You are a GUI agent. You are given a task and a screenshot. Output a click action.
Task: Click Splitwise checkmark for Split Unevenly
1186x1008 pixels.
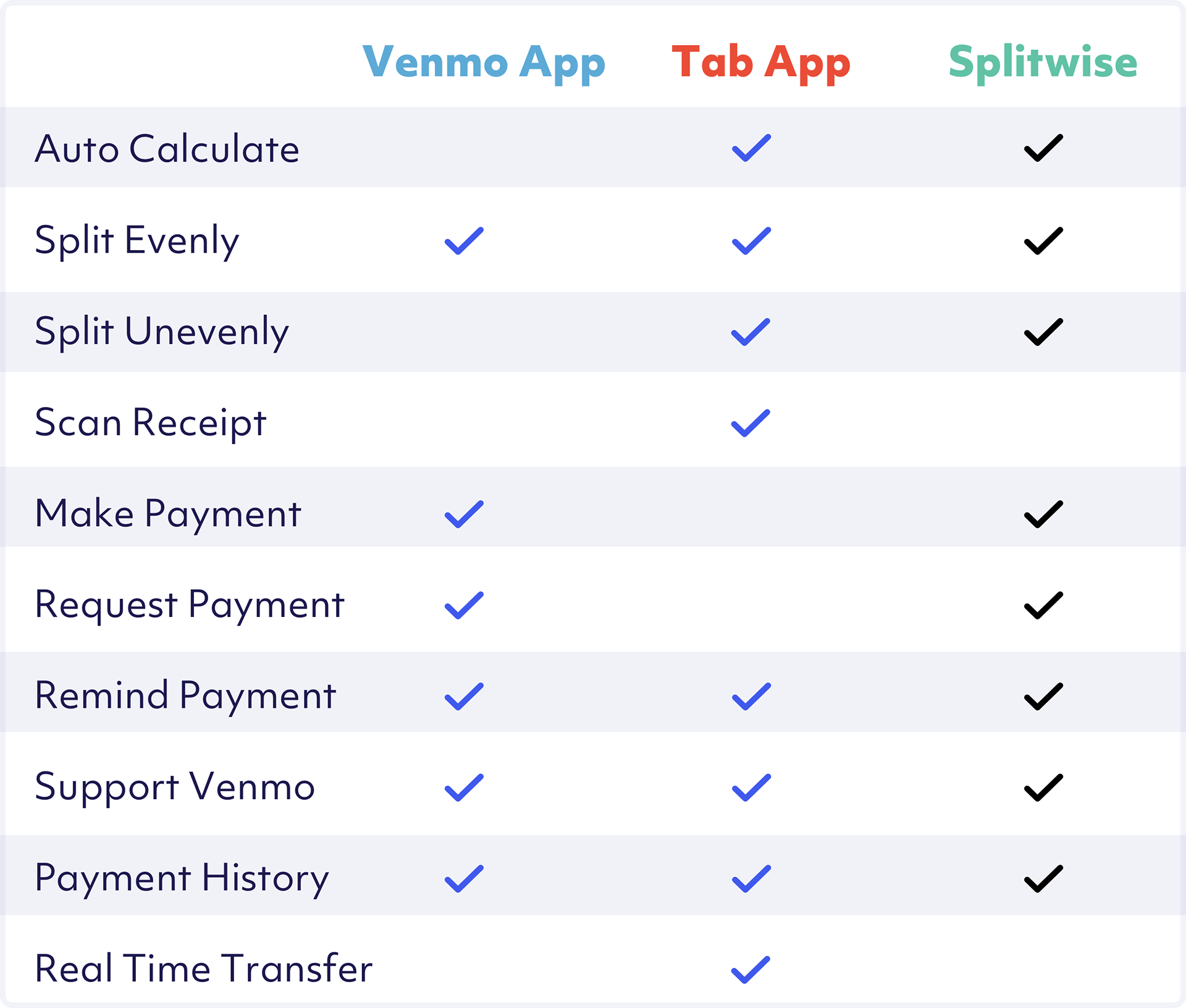click(1043, 332)
